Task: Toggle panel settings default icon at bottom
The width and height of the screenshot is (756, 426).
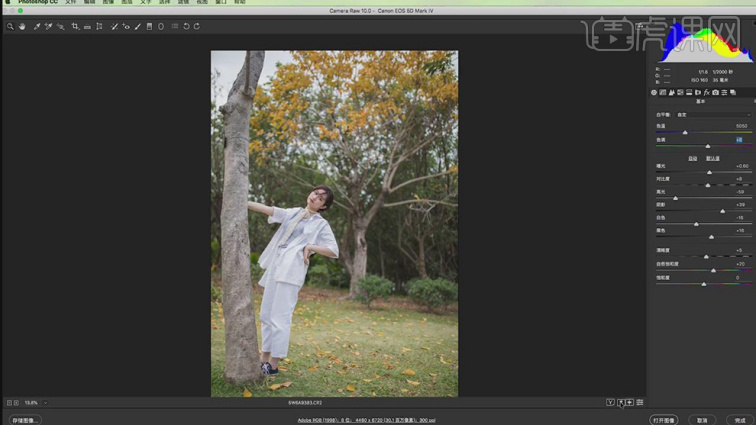Action: point(640,402)
